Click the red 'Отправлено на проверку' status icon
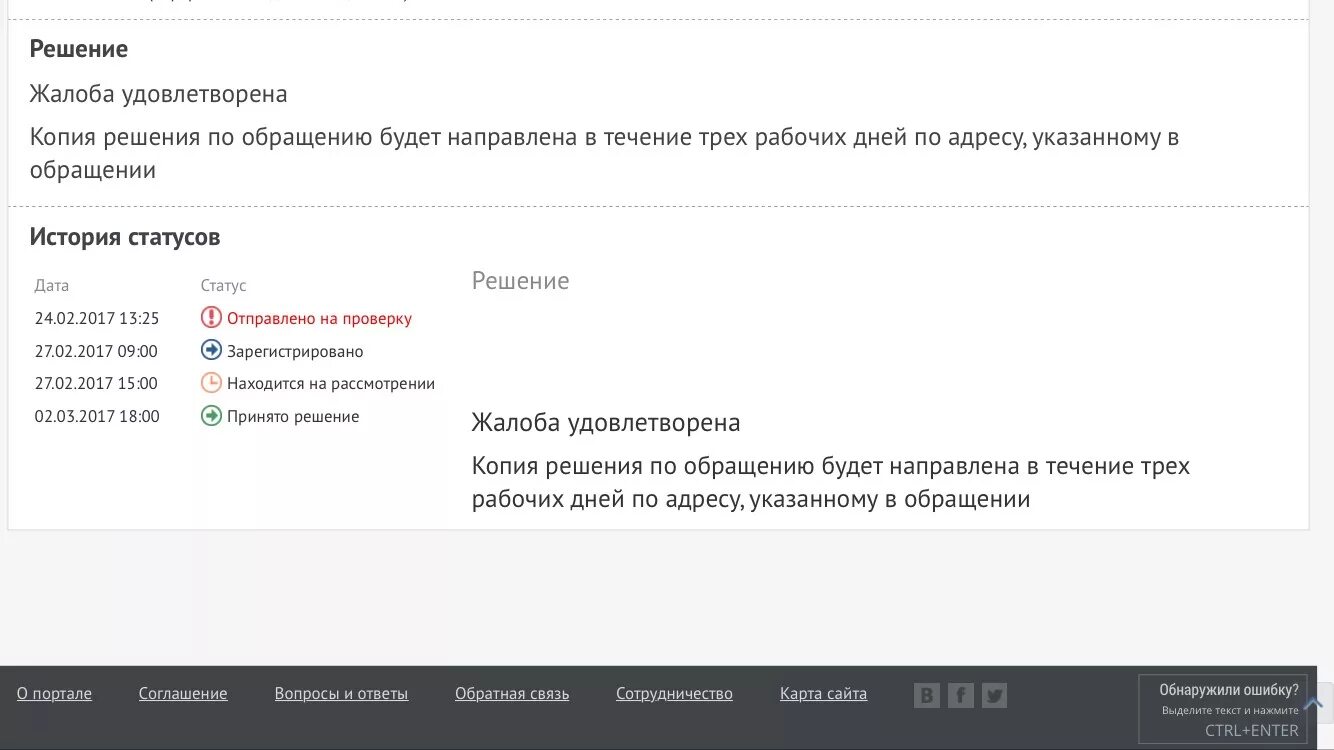Screen dimensions: 1334x750 [x=211, y=318]
